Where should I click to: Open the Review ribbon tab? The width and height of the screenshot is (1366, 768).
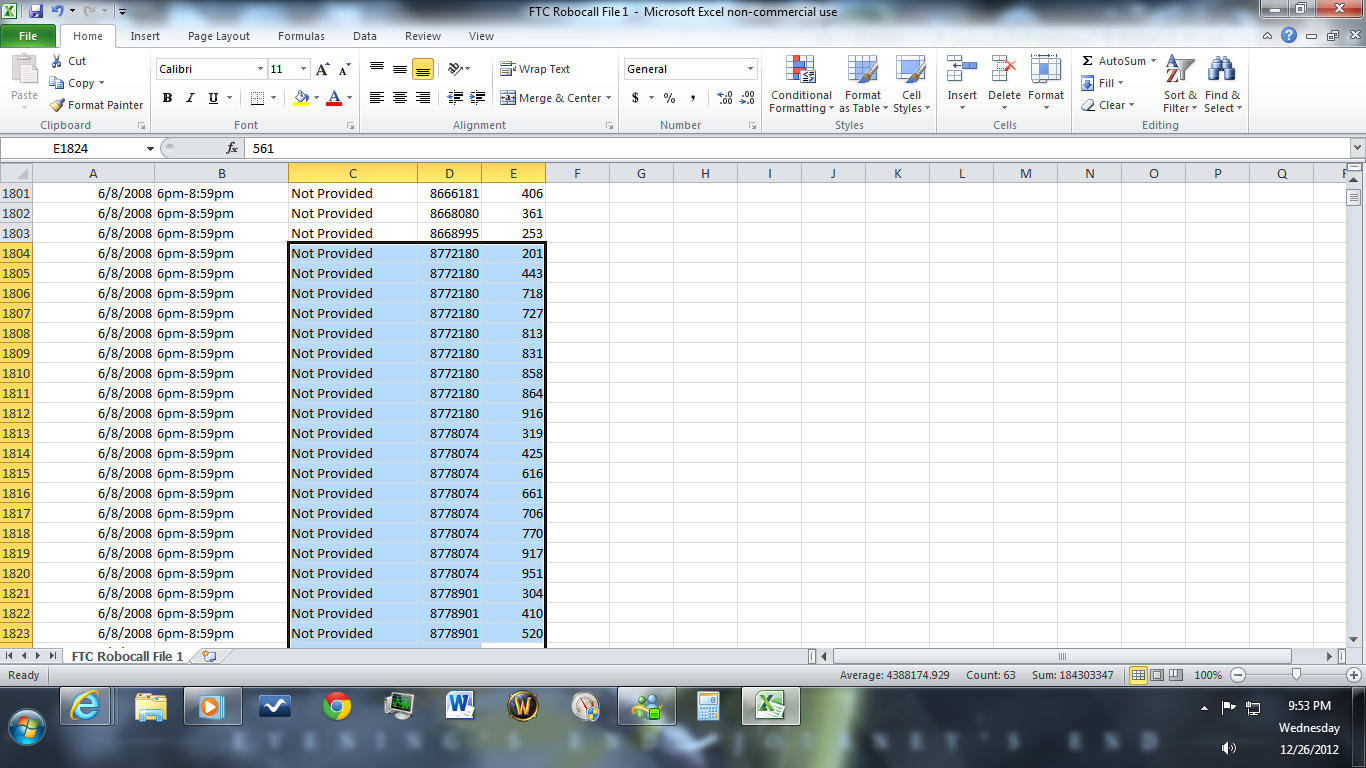point(422,35)
